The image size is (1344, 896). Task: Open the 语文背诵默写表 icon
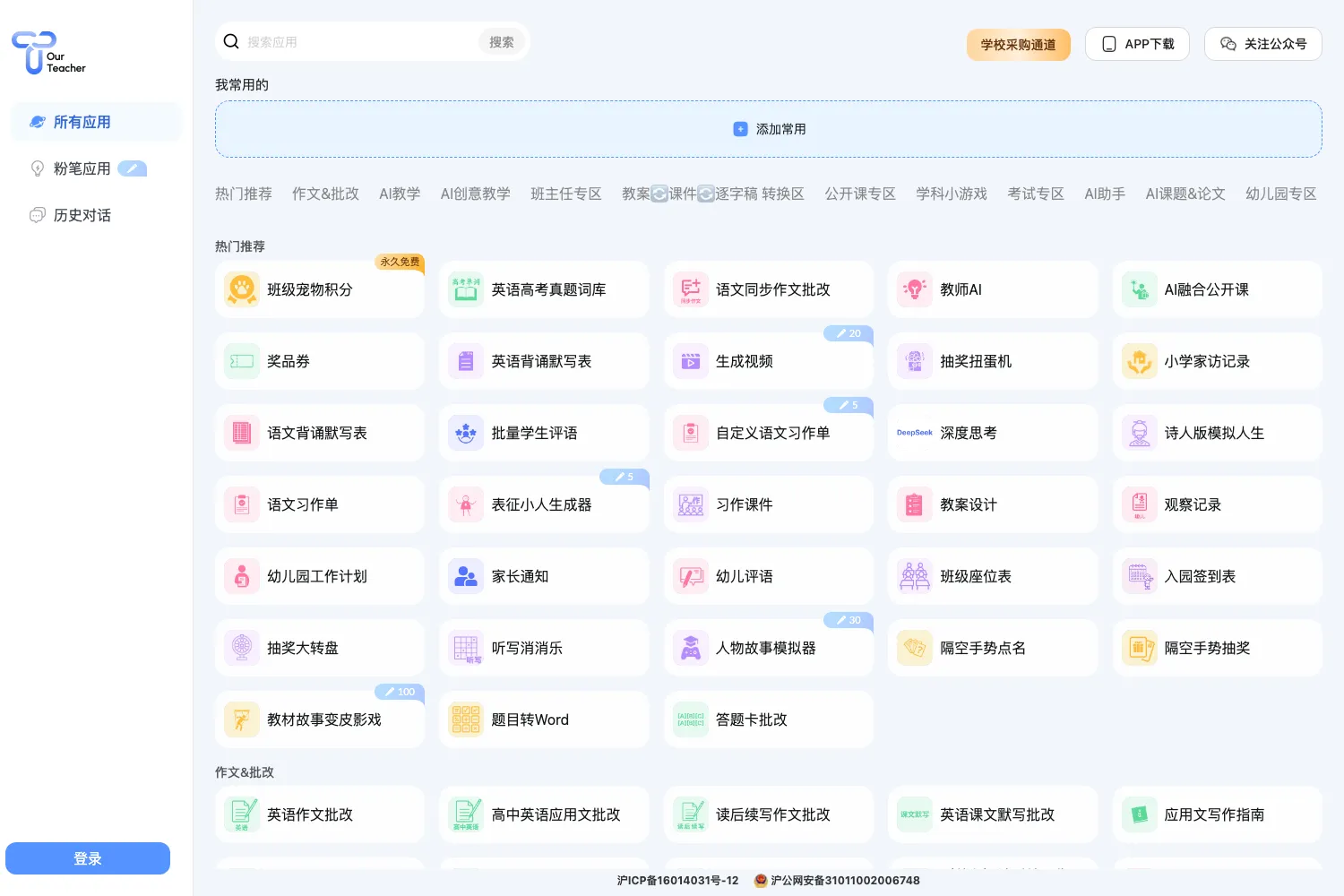242,433
